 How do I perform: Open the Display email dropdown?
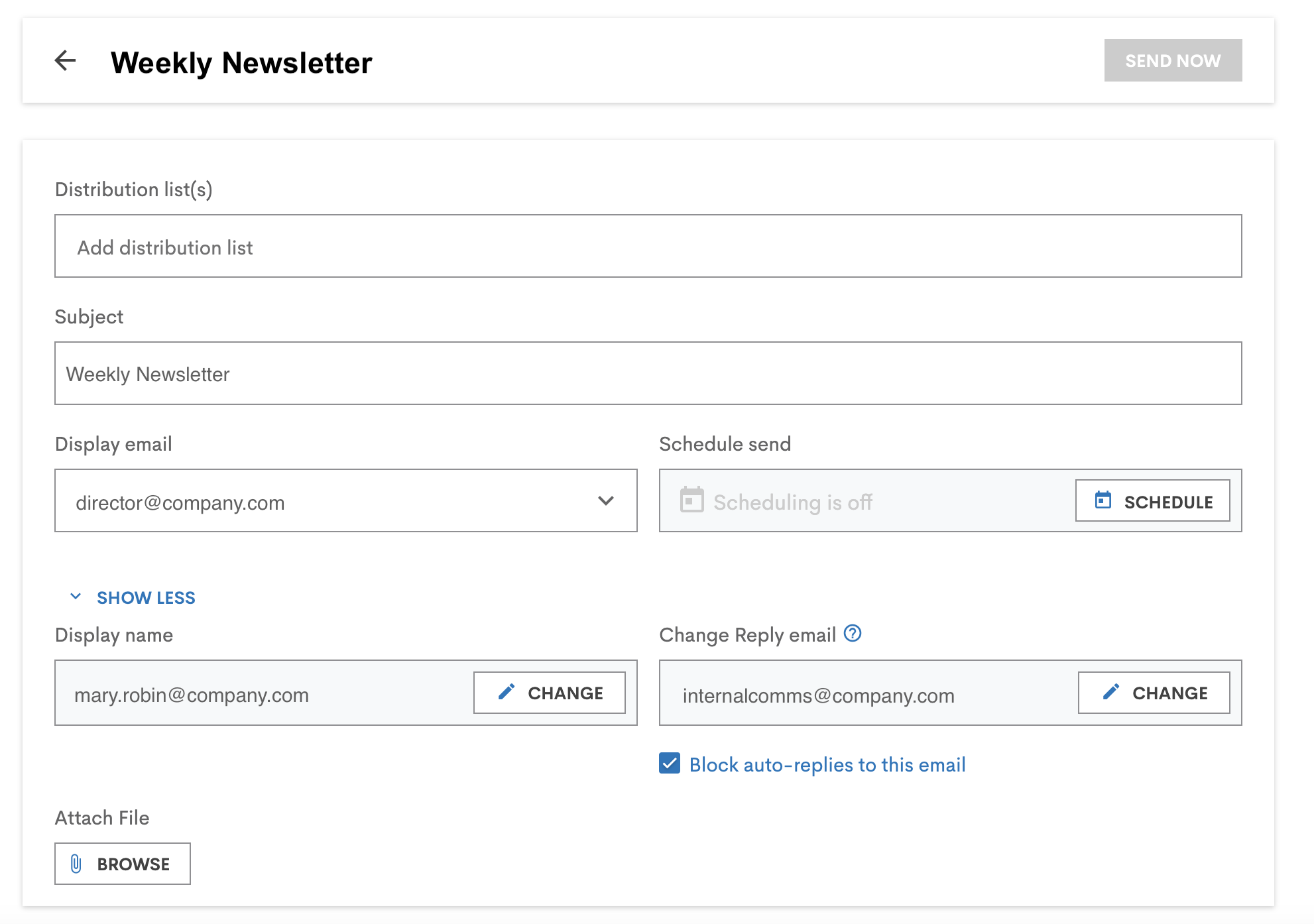(x=346, y=501)
